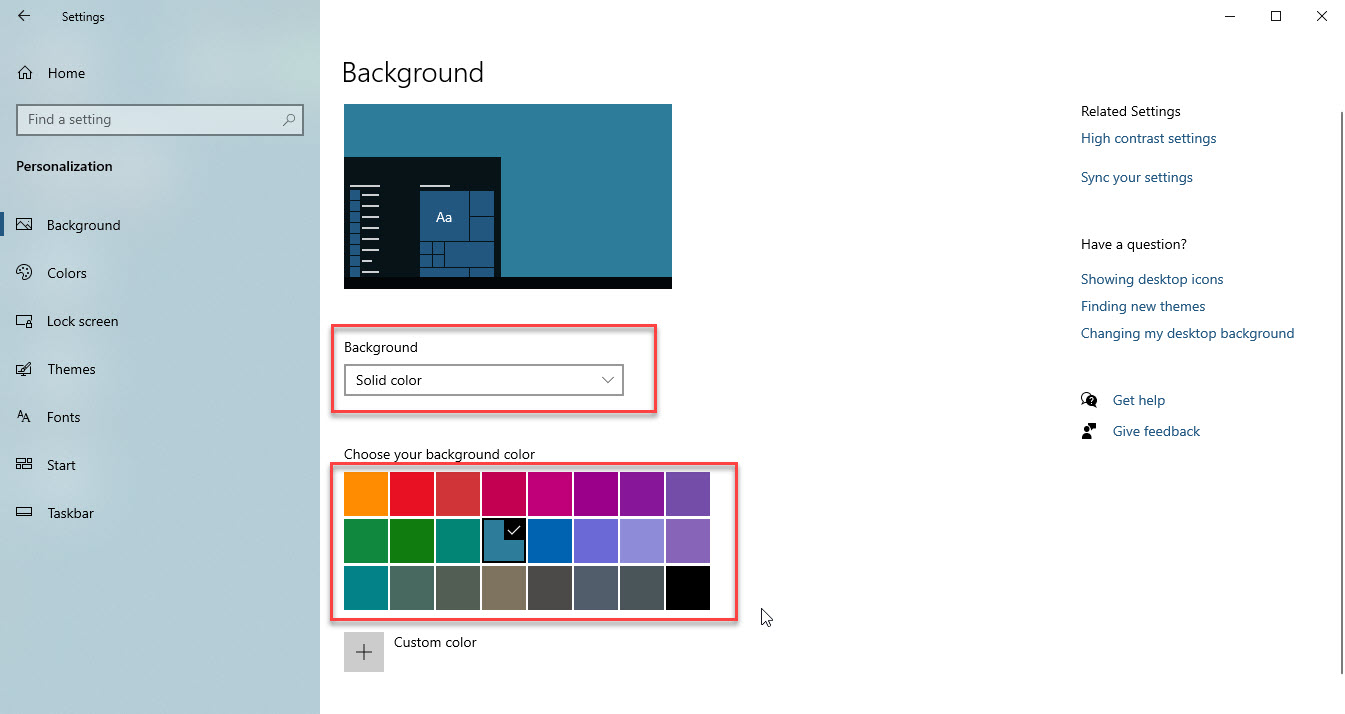Maximize the Settings window

[x=1276, y=16]
